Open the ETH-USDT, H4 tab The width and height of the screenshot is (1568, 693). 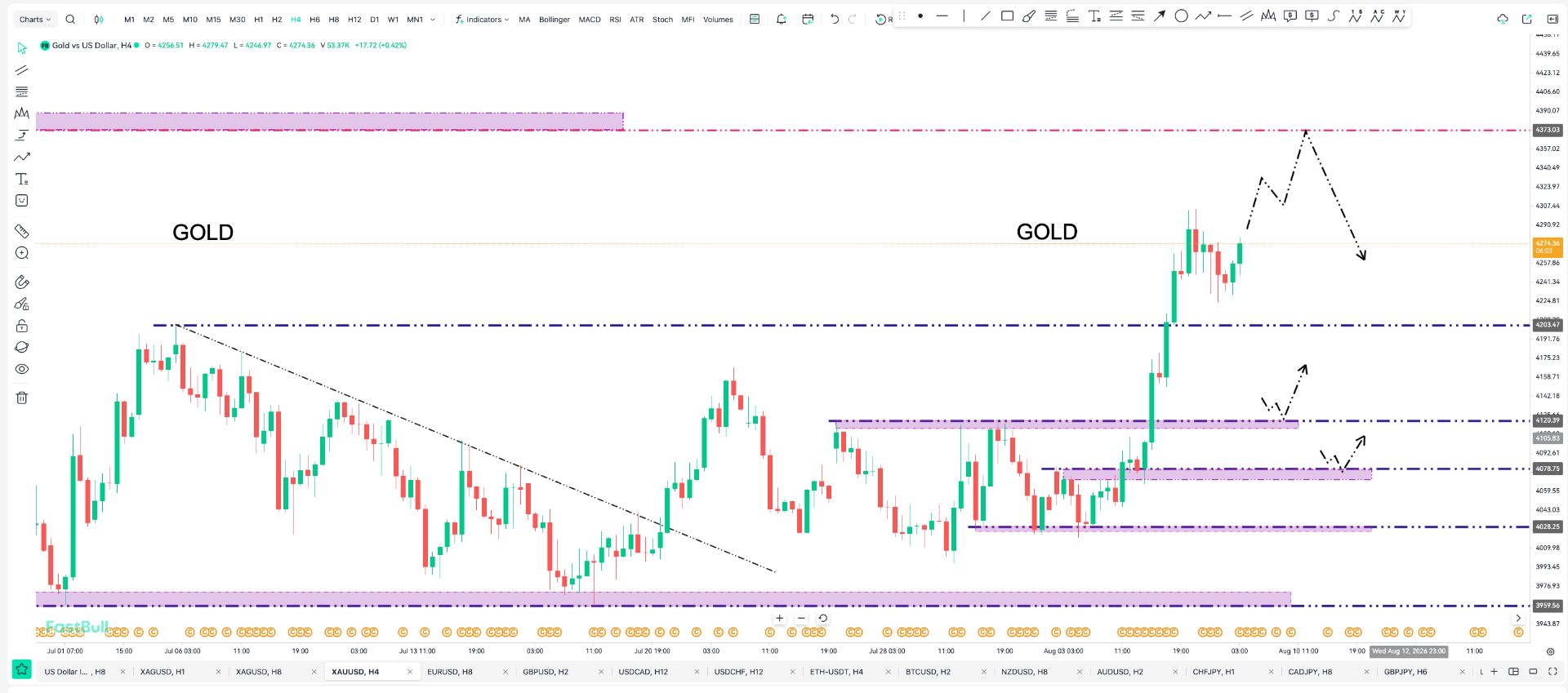point(836,672)
